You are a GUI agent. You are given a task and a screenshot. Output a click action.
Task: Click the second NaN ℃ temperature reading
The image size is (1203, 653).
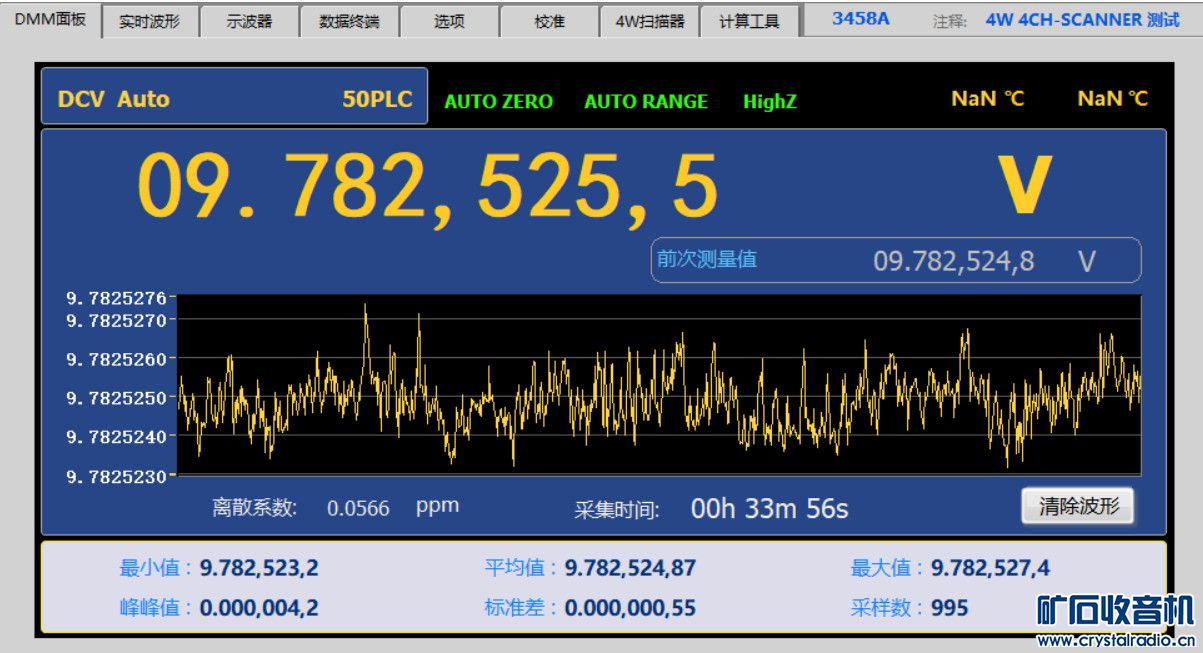click(x=1113, y=98)
